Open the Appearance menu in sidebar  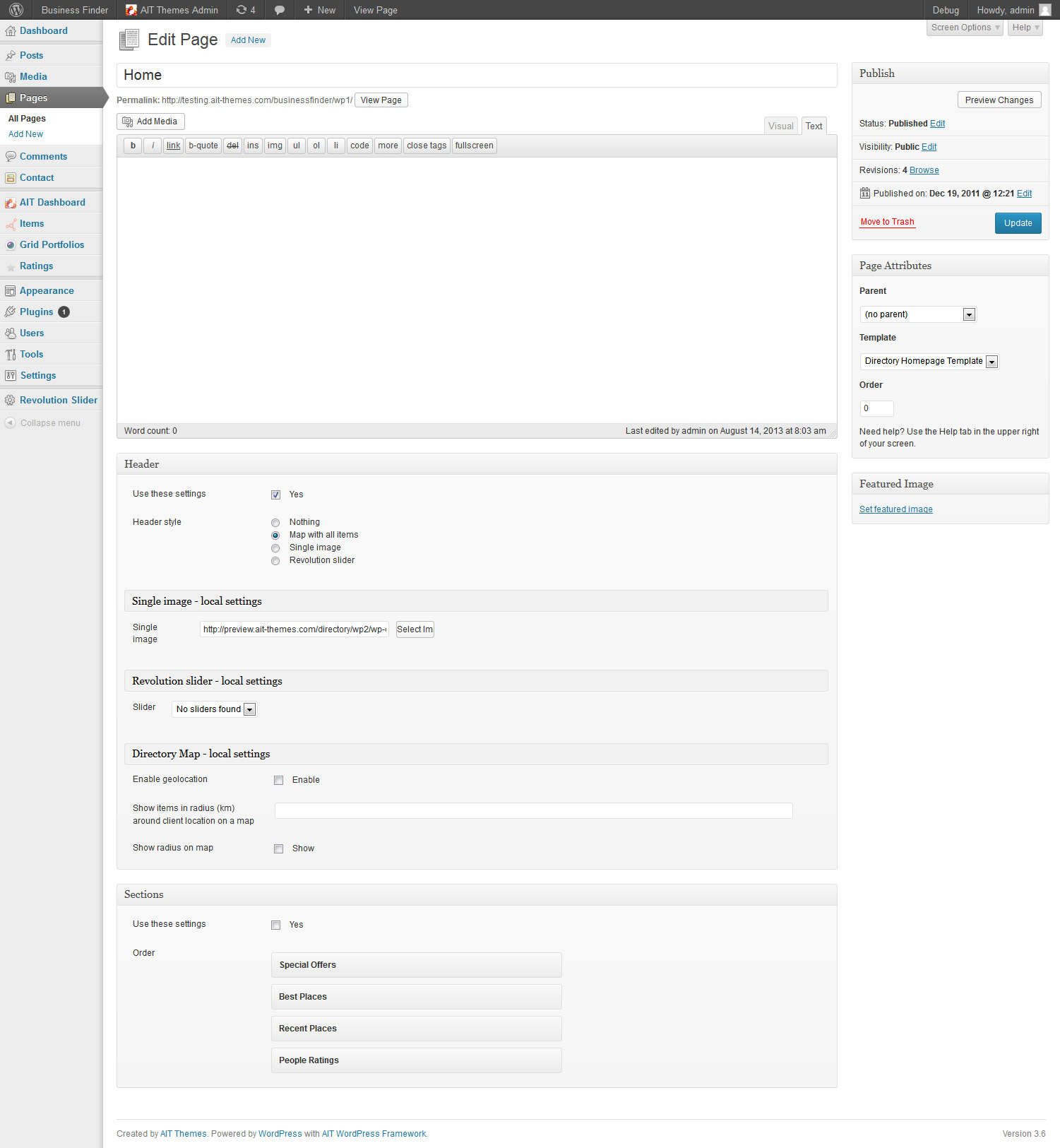pyautogui.click(x=47, y=290)
